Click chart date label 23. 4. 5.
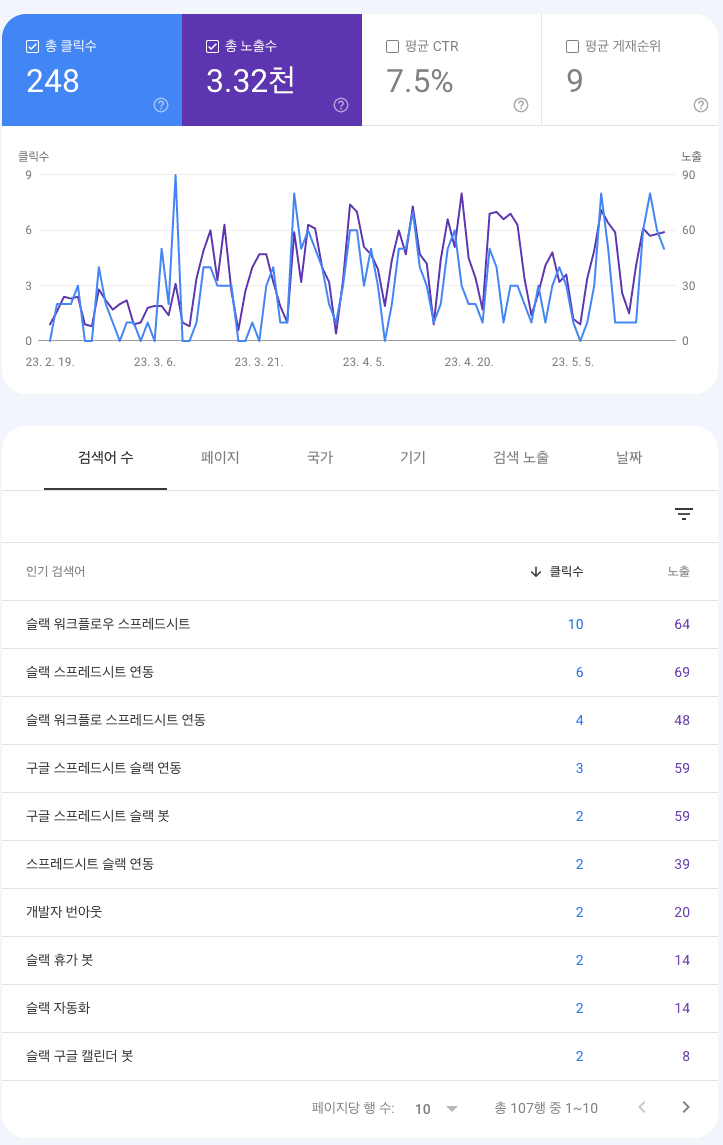 pyautogui.click(x=364, y=362)
